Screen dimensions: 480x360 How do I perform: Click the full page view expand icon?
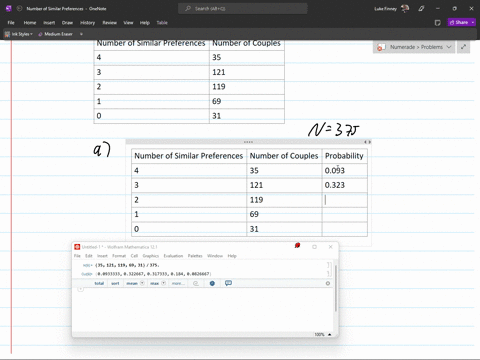pos(463,47)
